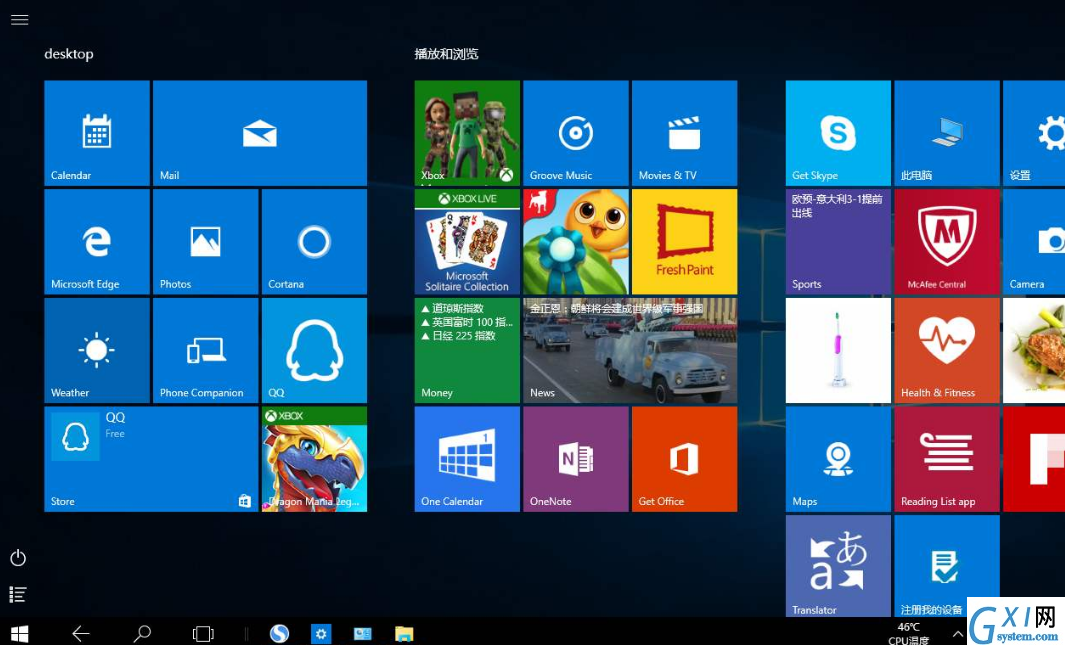Image resolution: width=1065 pixels, height=645 pixels.
Task: Click the Windows Start button
Action: coord(20,634)
